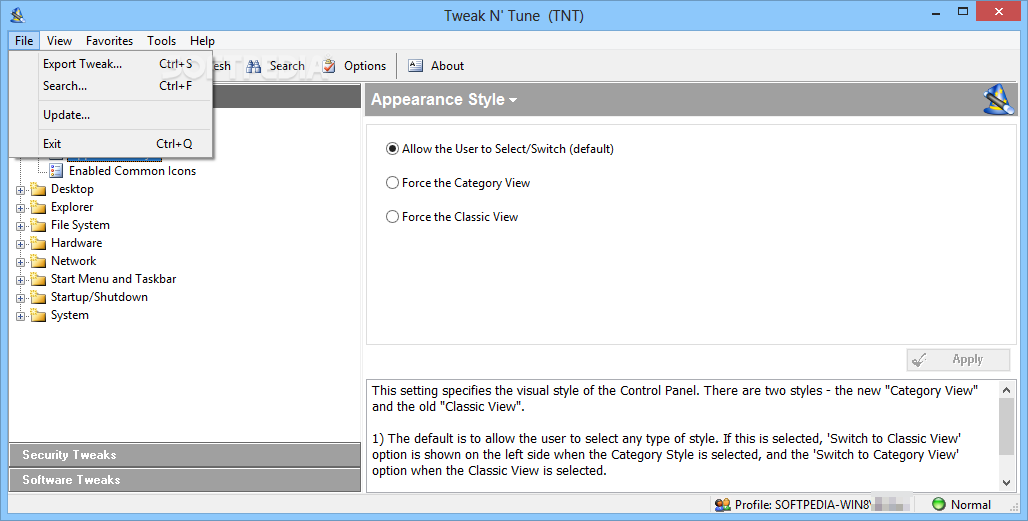Screen dimensions: 1028x521
Task: Click the Apply button
Action: [959, 359]
